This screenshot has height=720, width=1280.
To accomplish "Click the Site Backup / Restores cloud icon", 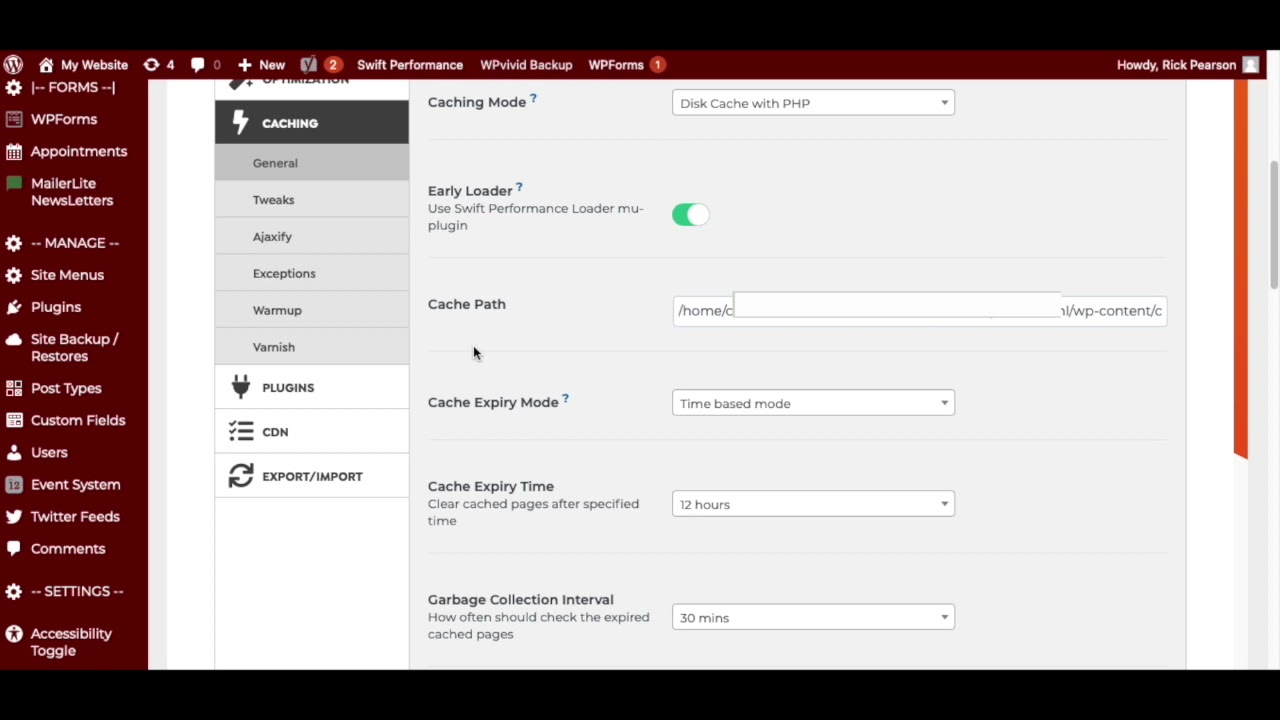I will [x=13, y=340].
